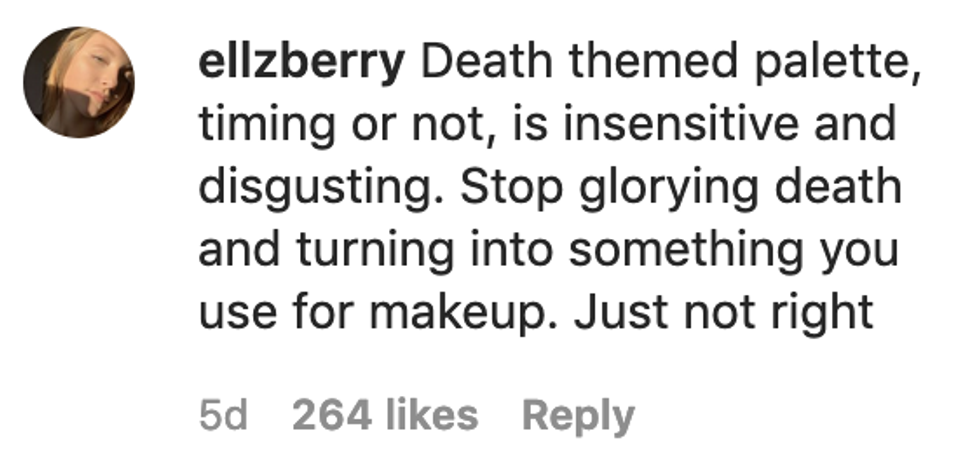
Task: Reply to ellzberry's comment
Action: pyautogui.click(x=579, y=415)
